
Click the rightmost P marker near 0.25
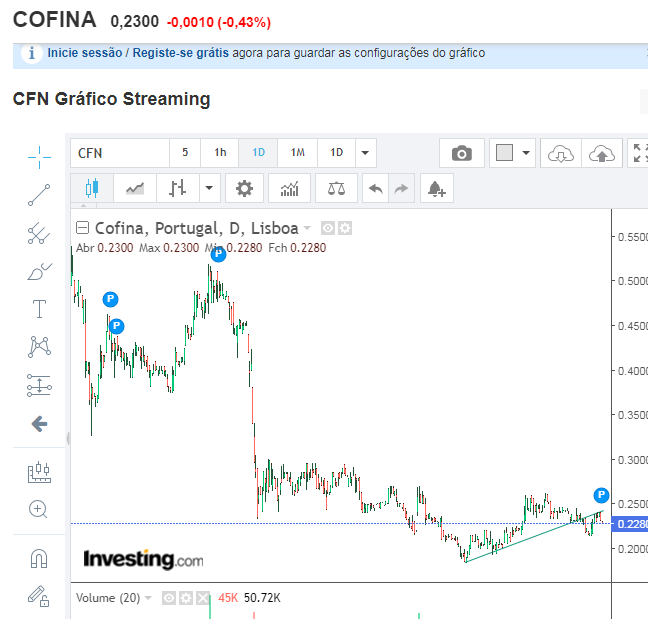click(601, 495)
